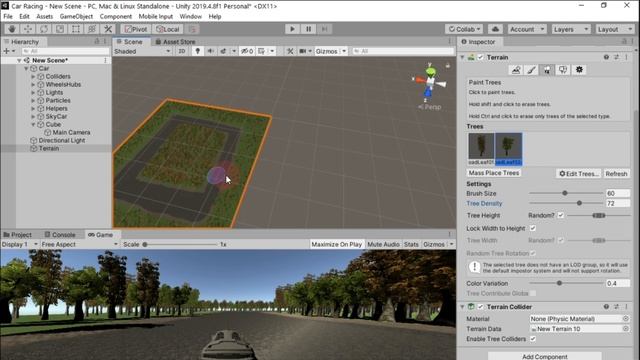Select the Hand tool

[x=12, y=29]
